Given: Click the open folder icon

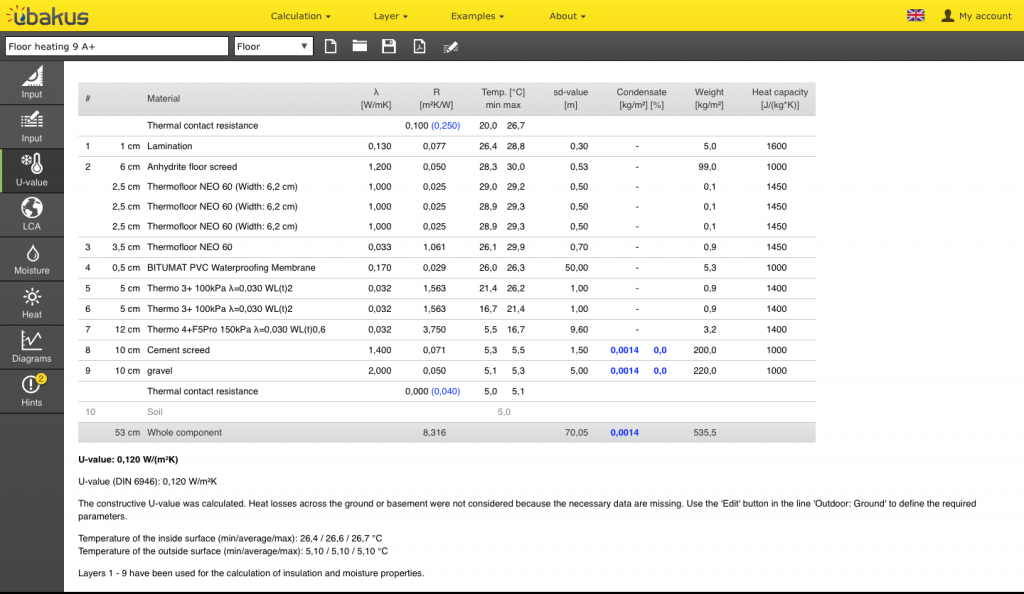Looking at the screenshot, I should [359, 47].
